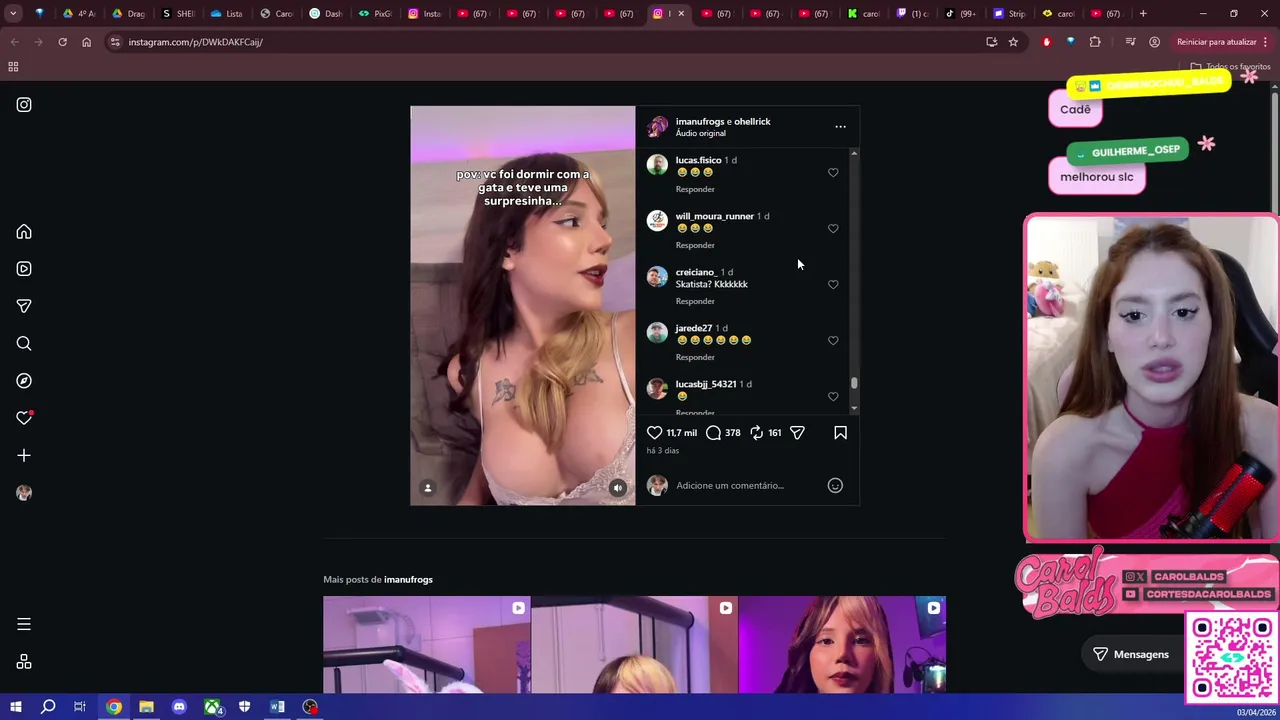Viewport: 1280px width, 720px height.
Task: Reload the page in Chrome
Action: tap(62, 42)
